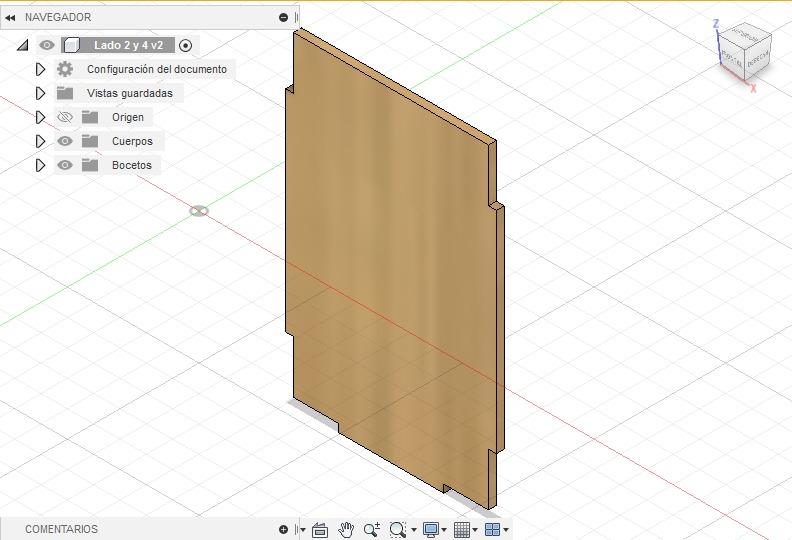Click the COMENTARIOS panel title
The height and width of the screenshot is (540, 792).
coord(61,529)
